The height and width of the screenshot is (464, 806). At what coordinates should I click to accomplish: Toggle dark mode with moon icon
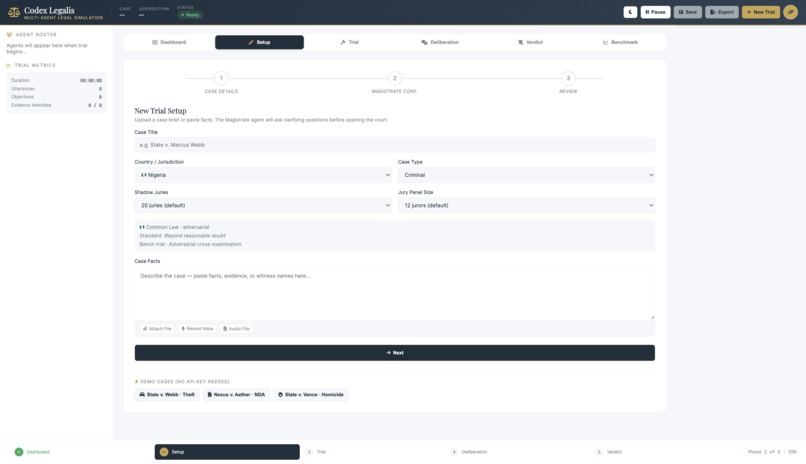click(x=630, y=12)
